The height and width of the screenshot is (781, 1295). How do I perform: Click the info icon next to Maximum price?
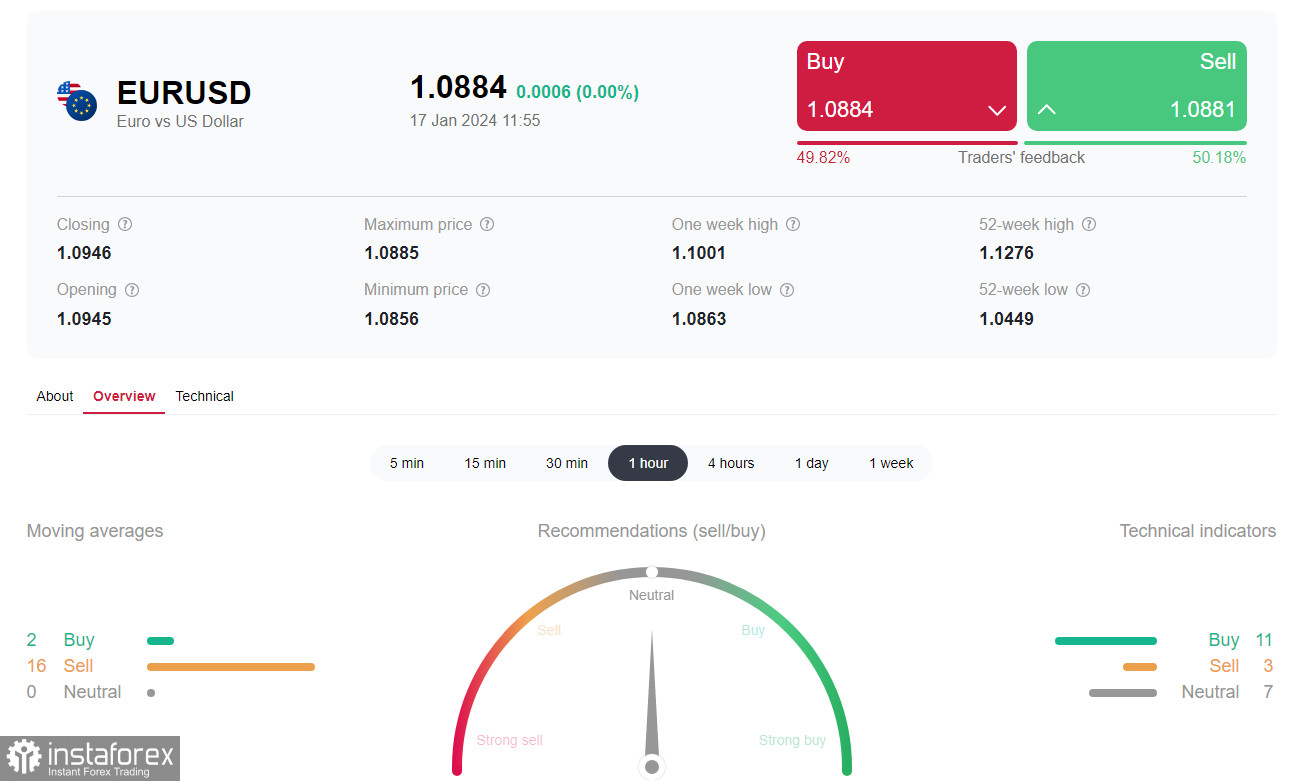[x=487, y=225]
